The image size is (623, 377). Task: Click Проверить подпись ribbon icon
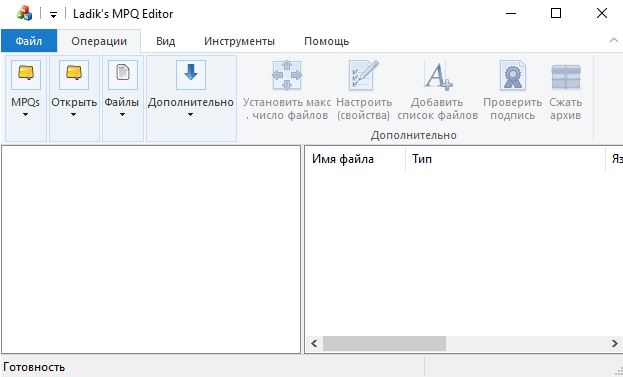point(513,75)
